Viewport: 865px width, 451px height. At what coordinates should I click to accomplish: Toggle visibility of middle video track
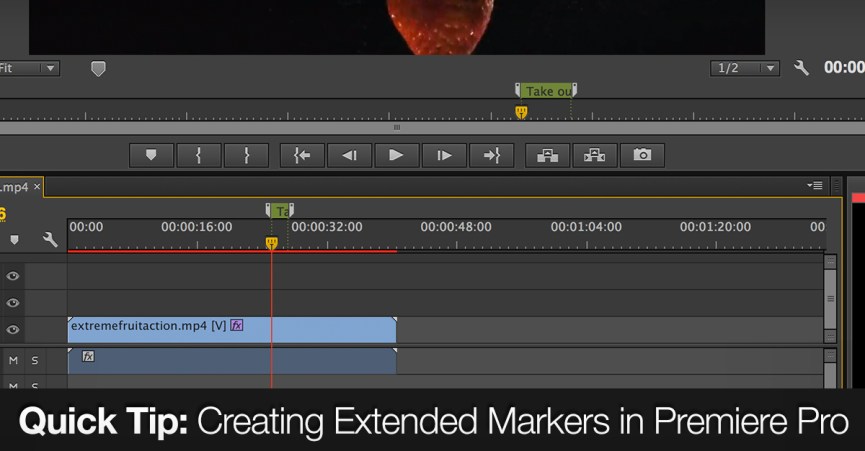(x=13, y=303)
